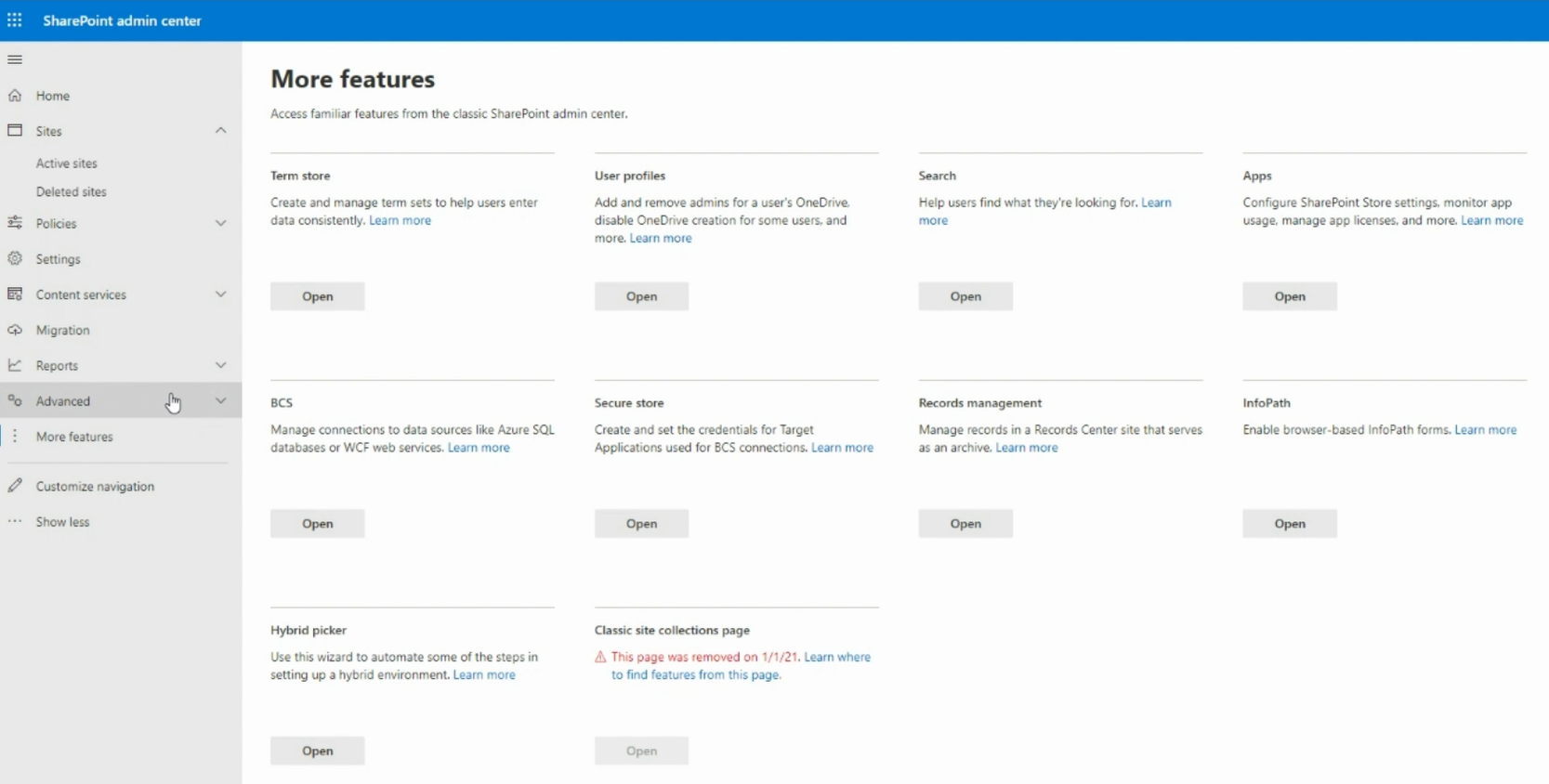
Task: Open the BCS feature
Action: point(317,524)
